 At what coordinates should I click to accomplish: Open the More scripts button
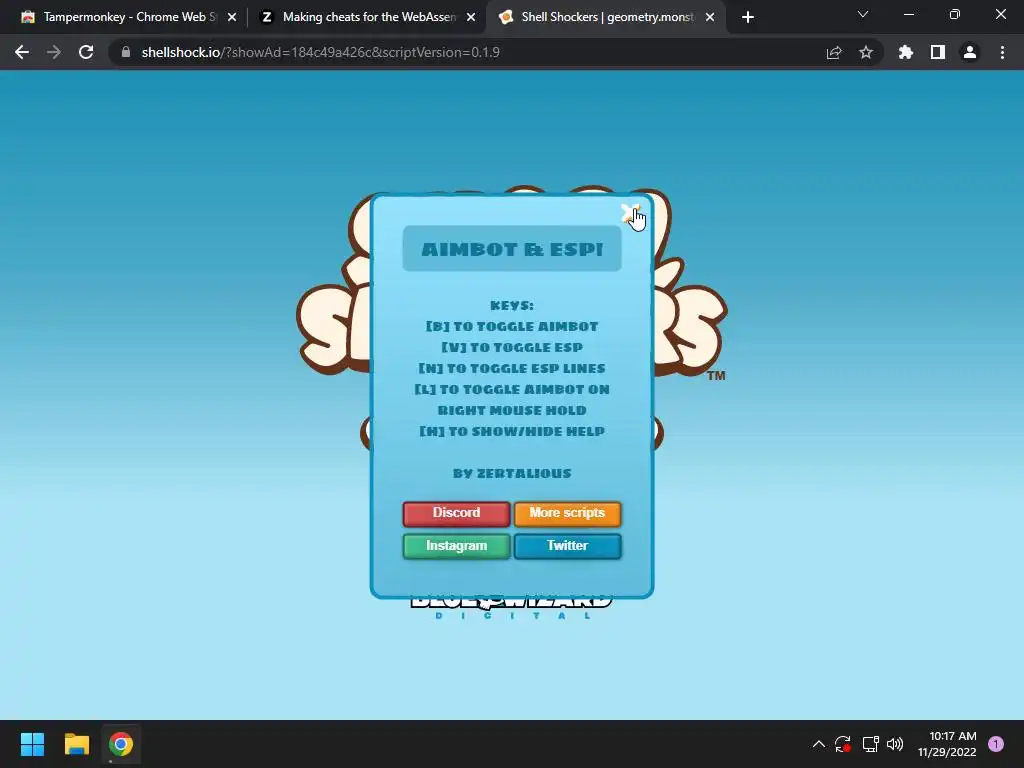[x=568, y=513]
